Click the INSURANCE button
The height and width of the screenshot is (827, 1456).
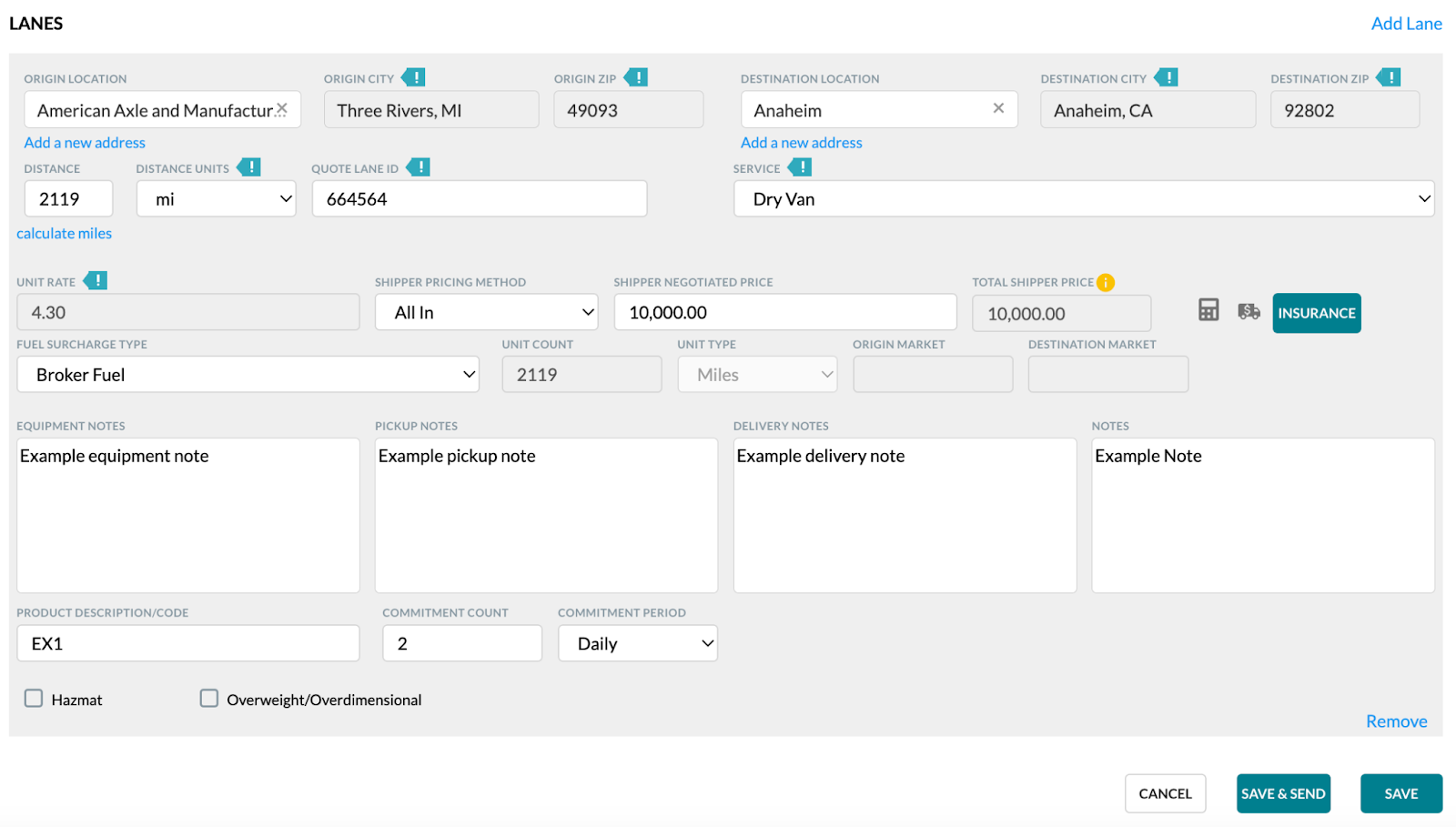coord(1317,313)
